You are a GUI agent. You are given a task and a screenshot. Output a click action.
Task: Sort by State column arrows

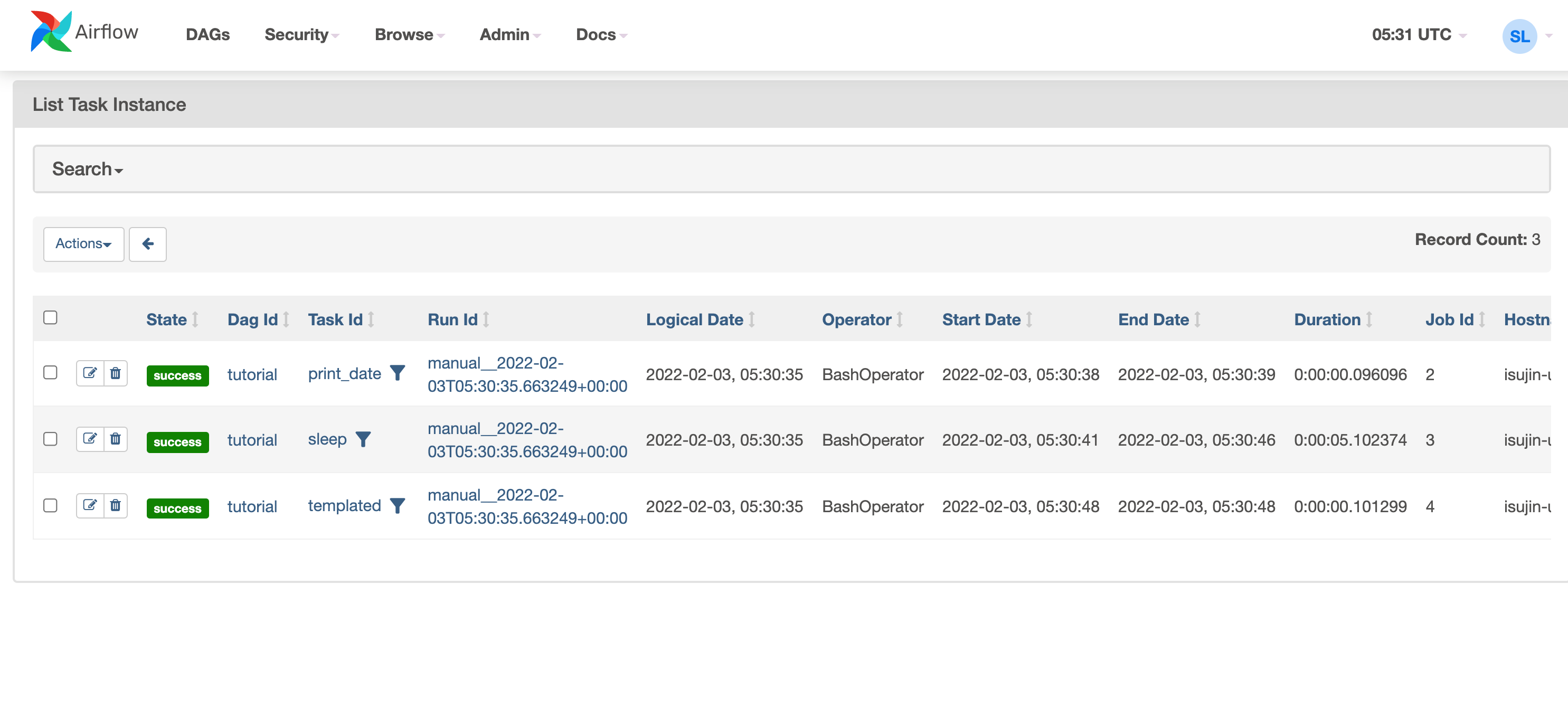pos(195,319)
